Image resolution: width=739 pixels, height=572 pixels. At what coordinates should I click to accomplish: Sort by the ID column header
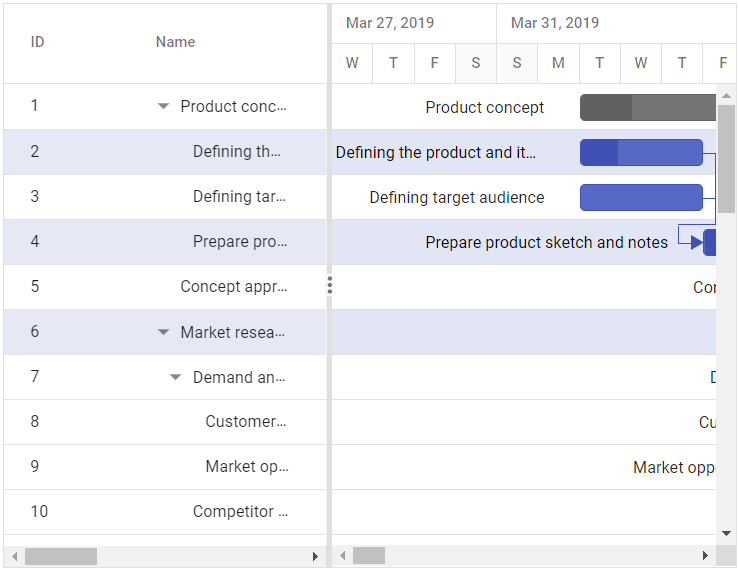37,42
